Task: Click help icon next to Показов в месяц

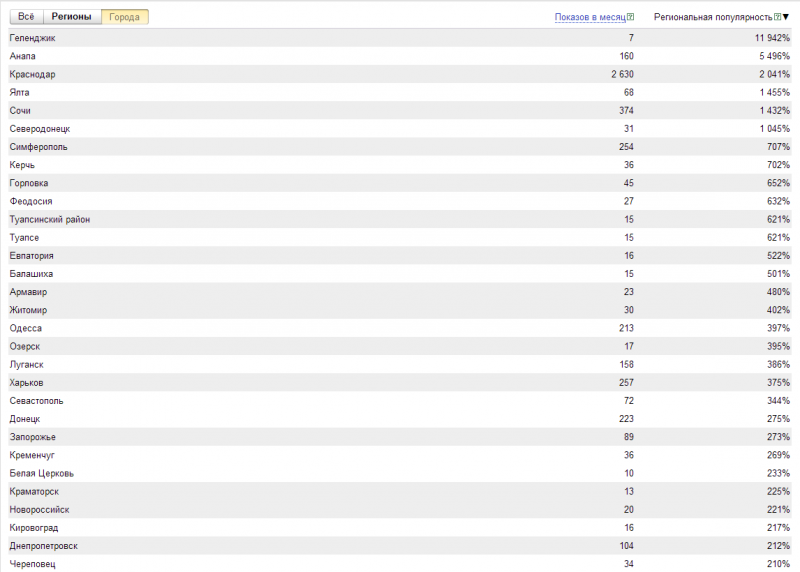Action: coord(632,18)
